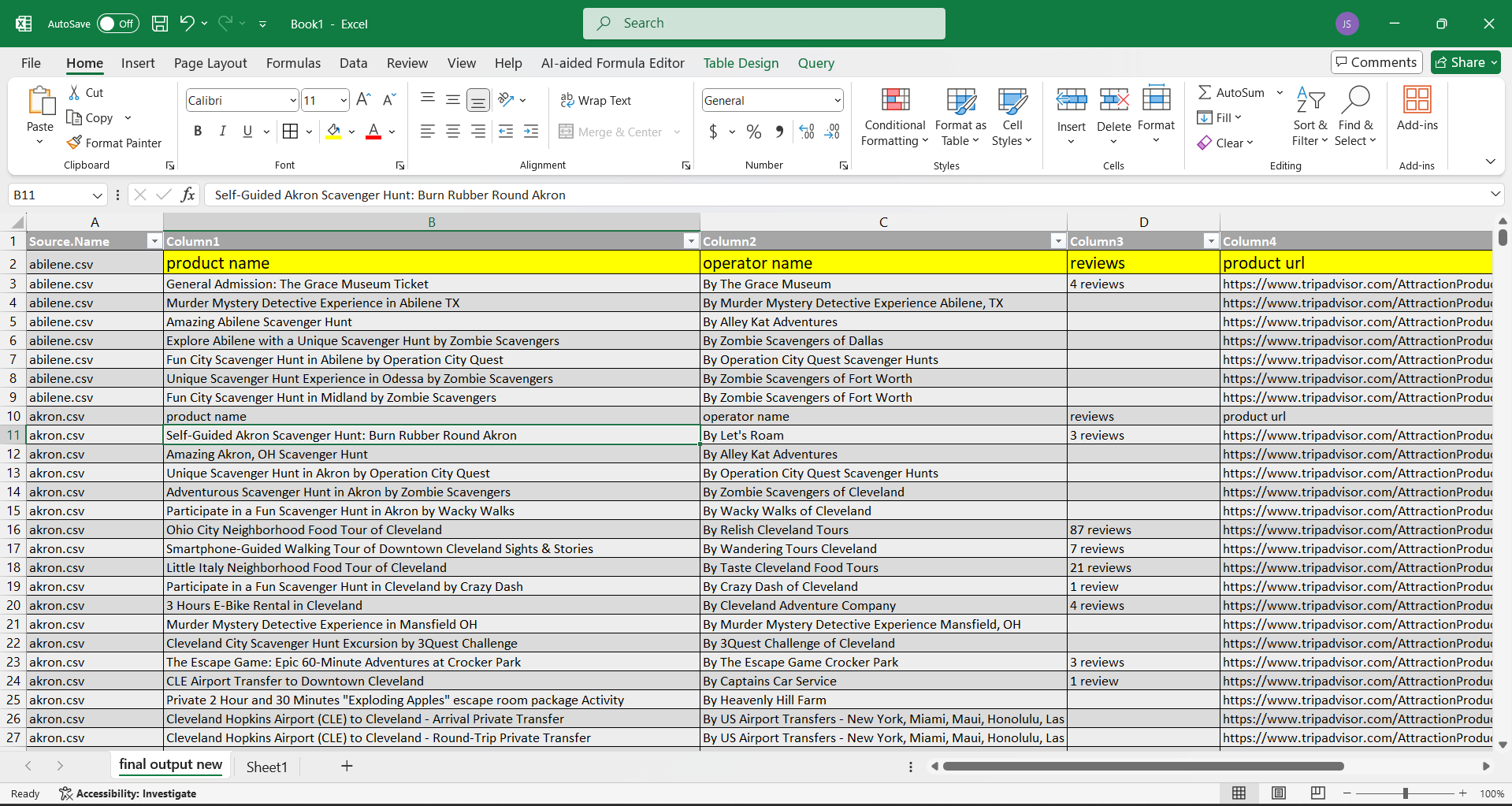Open the Column3 filter dropdown

pyautogui.click(x=1211, y=241)
